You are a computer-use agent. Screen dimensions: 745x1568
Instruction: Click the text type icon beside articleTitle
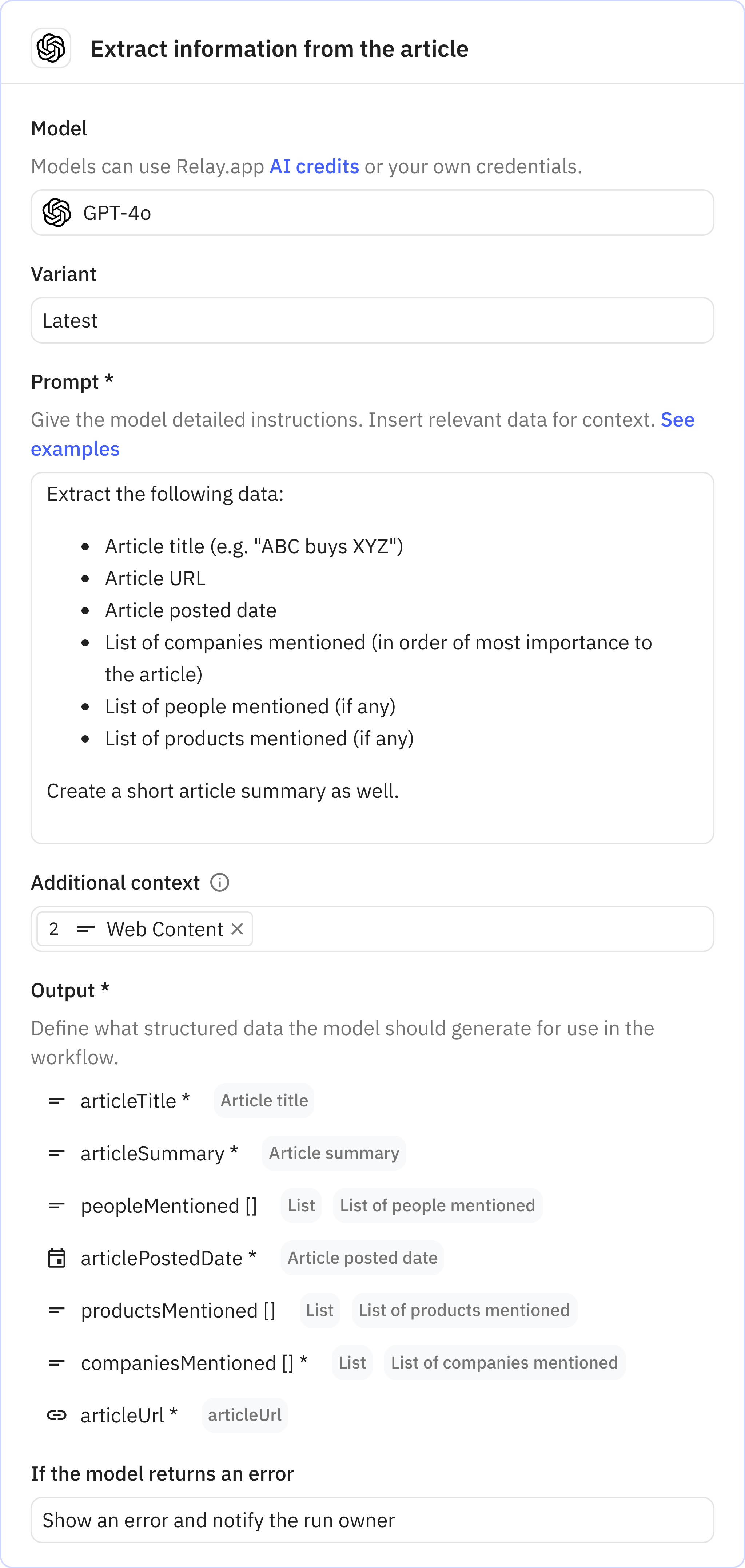[x=56, y=1101]
